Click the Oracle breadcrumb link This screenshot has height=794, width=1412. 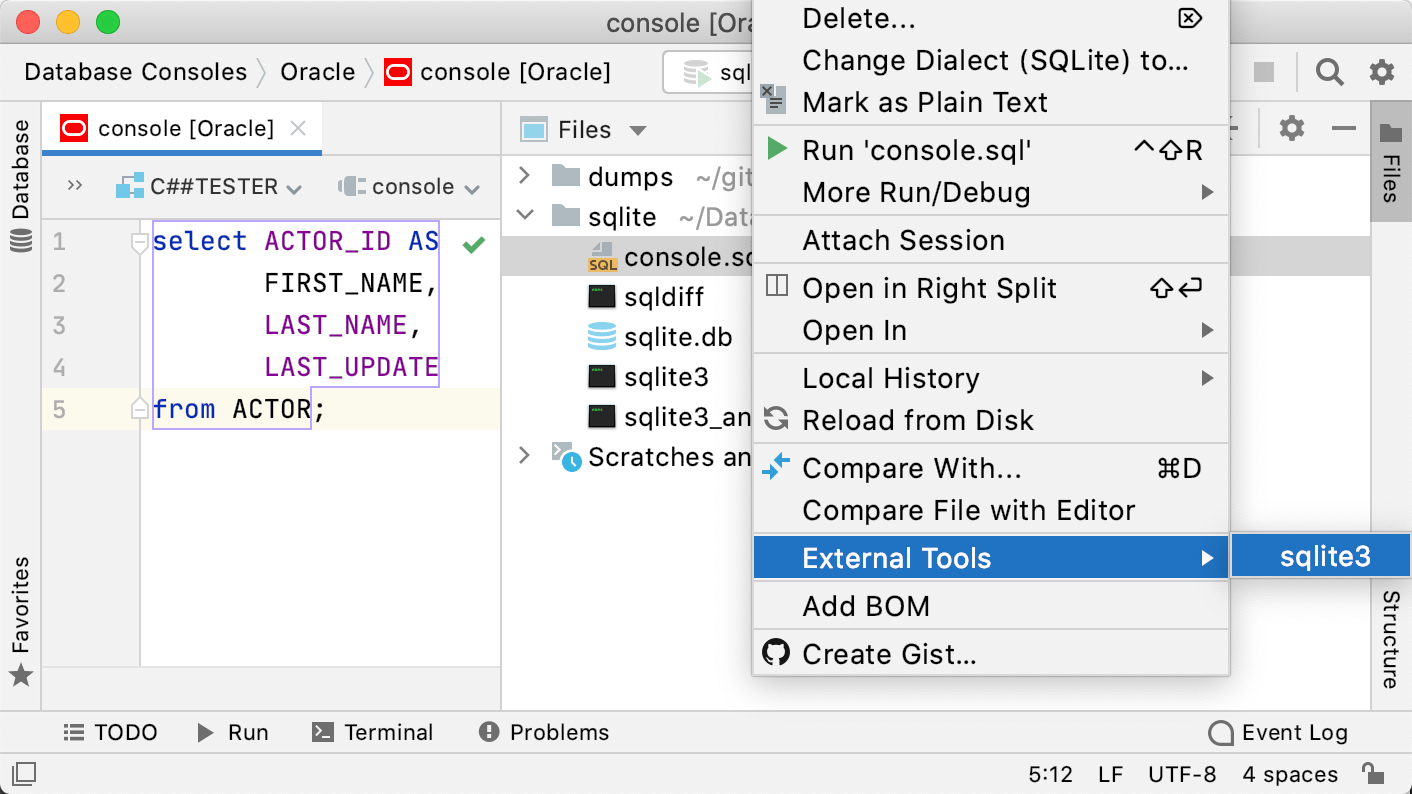click(318, 71)
